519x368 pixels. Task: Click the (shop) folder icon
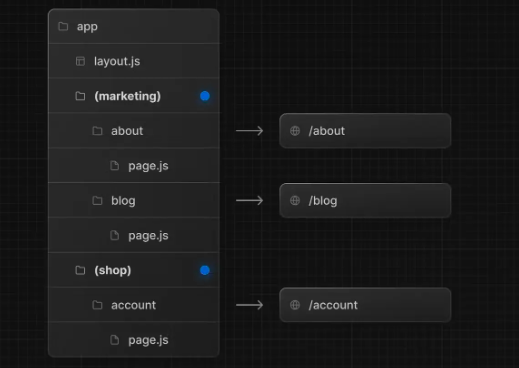click(x=80, y=270)
